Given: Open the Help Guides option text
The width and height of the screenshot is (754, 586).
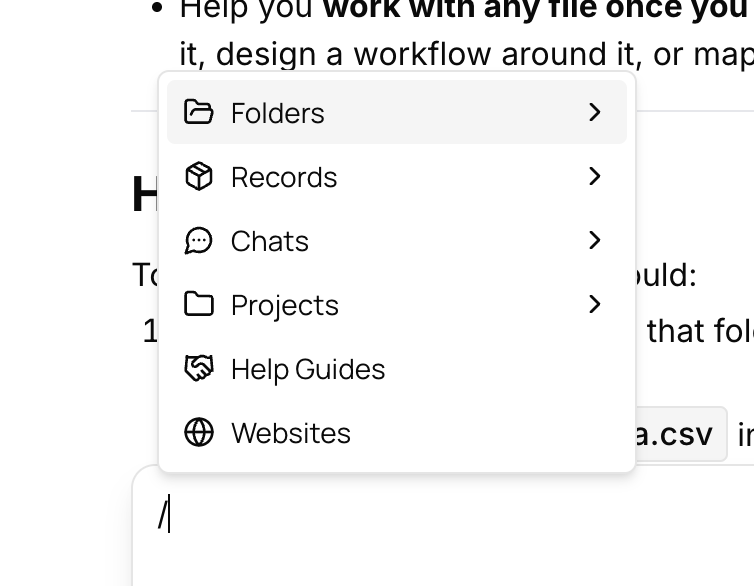Looking at the screenshot, I should (308, 369).
